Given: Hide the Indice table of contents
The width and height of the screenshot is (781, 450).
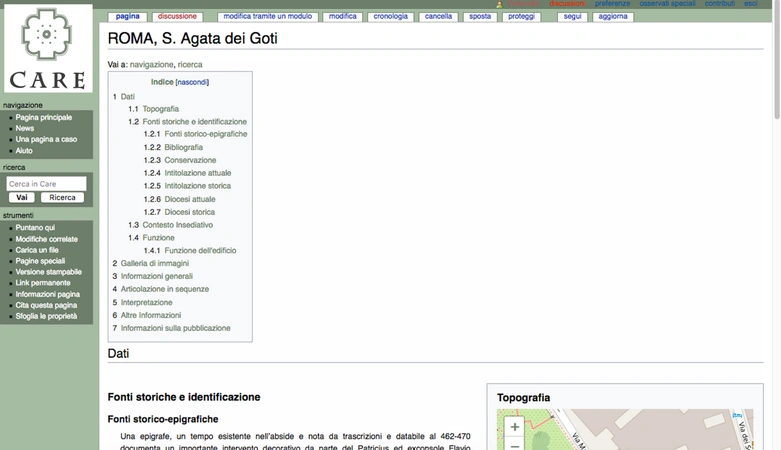Looking at the screenshot, I should pyautogui.click(x=192, y=82).
